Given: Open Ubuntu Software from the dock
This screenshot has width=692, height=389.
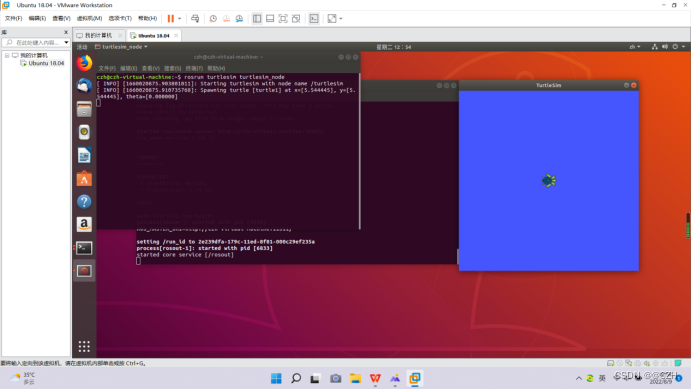Looking at the screenshot, I should [84, 178].
